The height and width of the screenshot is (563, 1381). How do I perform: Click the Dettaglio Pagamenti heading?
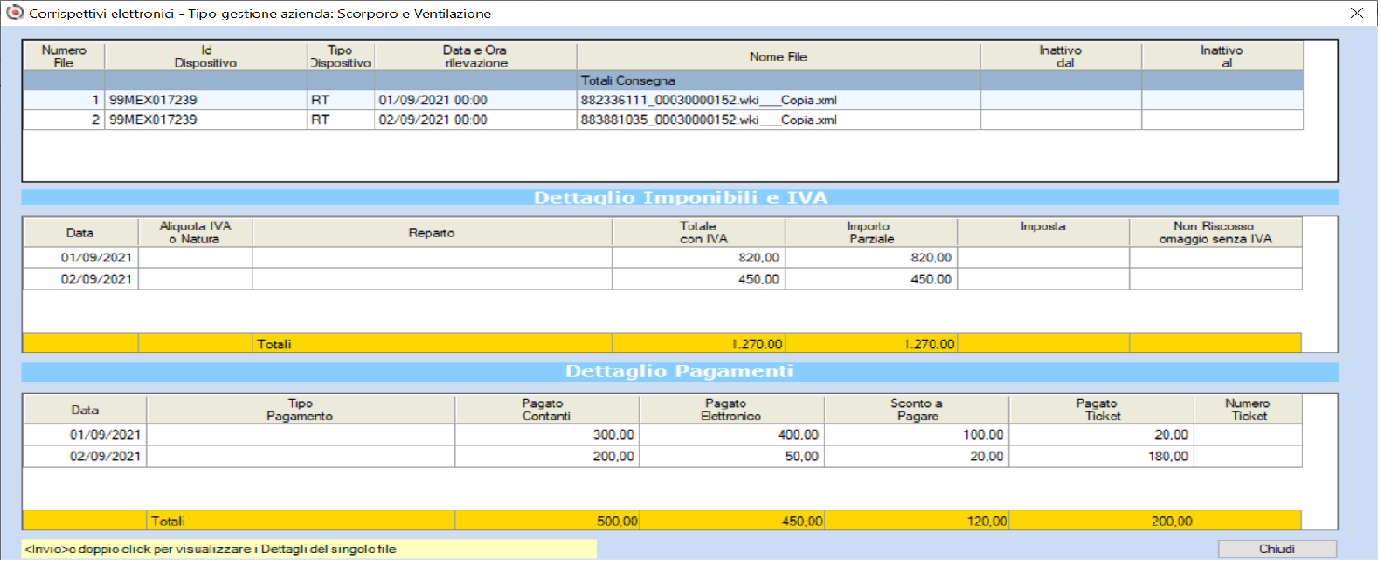680,372
